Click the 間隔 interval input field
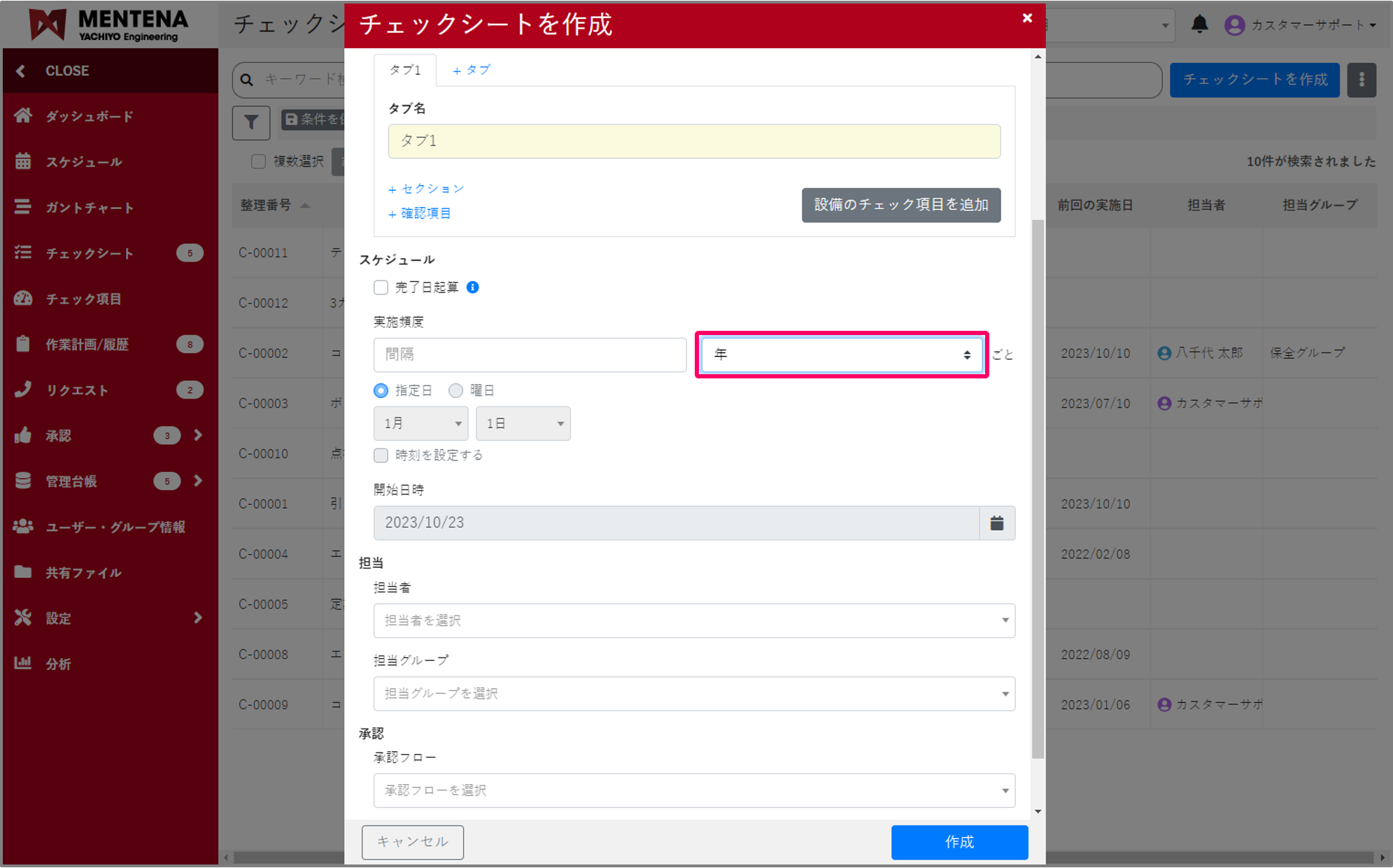Screen dimensions: 1393x868 pyautogui.click(x=530, y=355)
